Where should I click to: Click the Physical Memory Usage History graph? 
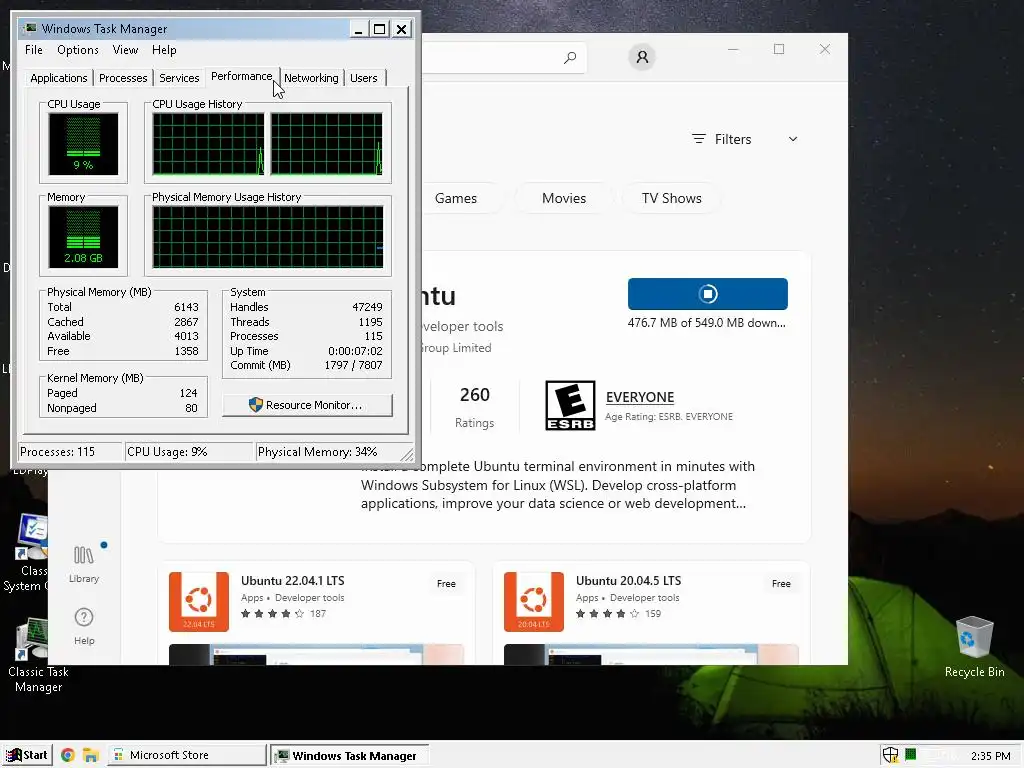click(x=268, y=237)
